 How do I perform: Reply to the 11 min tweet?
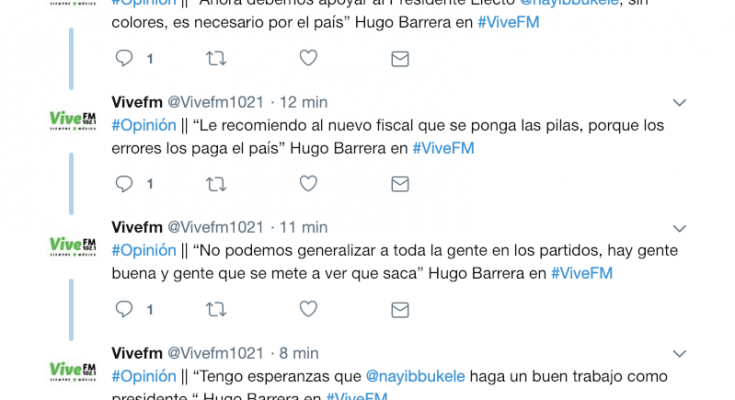(x=124, y=309)
